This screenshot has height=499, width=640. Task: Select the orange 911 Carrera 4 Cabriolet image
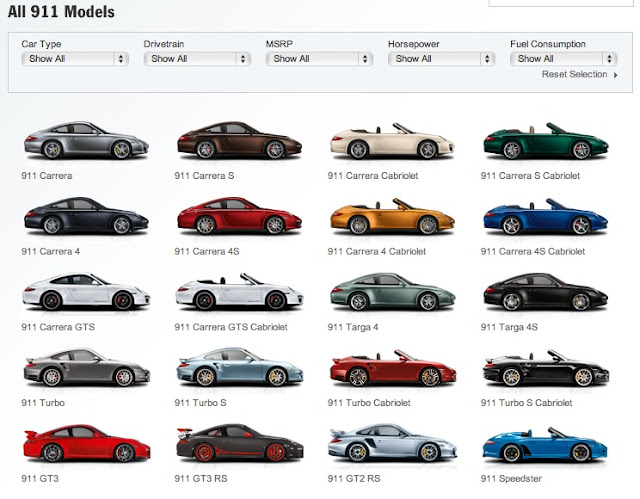392,216
